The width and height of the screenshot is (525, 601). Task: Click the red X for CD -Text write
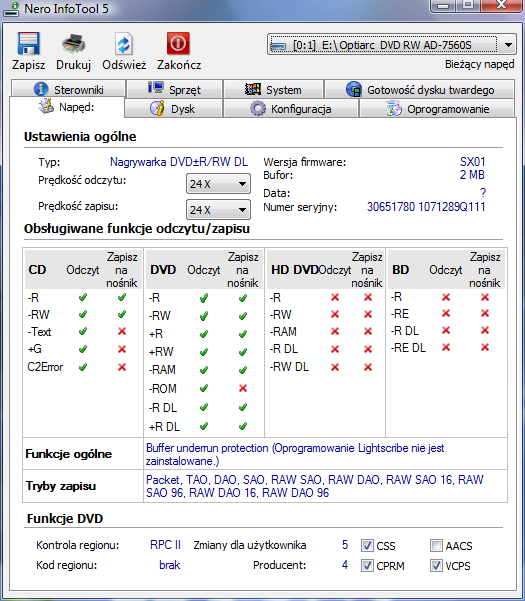click(x=122, y=331)
